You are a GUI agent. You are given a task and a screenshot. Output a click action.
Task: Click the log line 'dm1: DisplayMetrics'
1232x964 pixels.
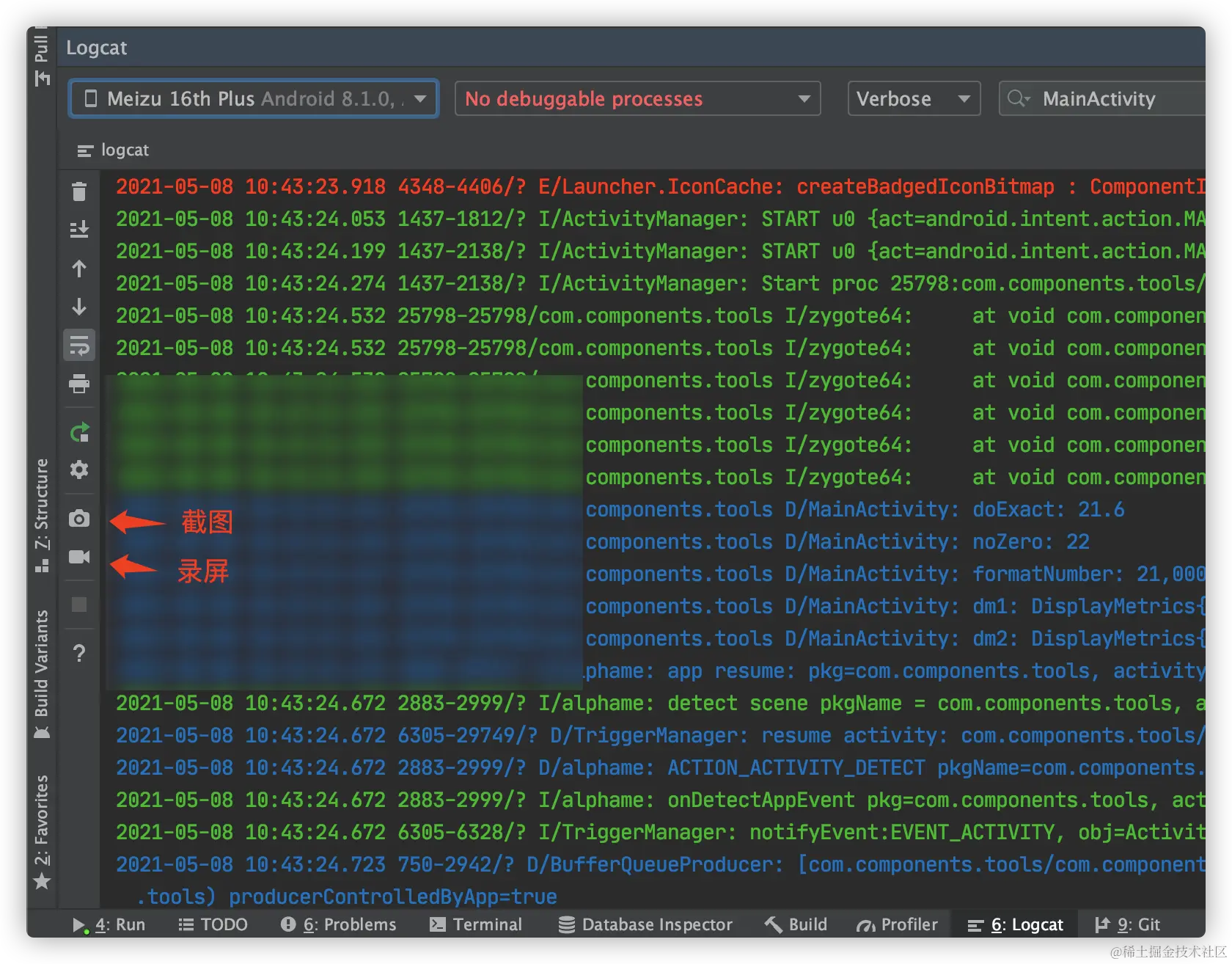click(895, 606)
